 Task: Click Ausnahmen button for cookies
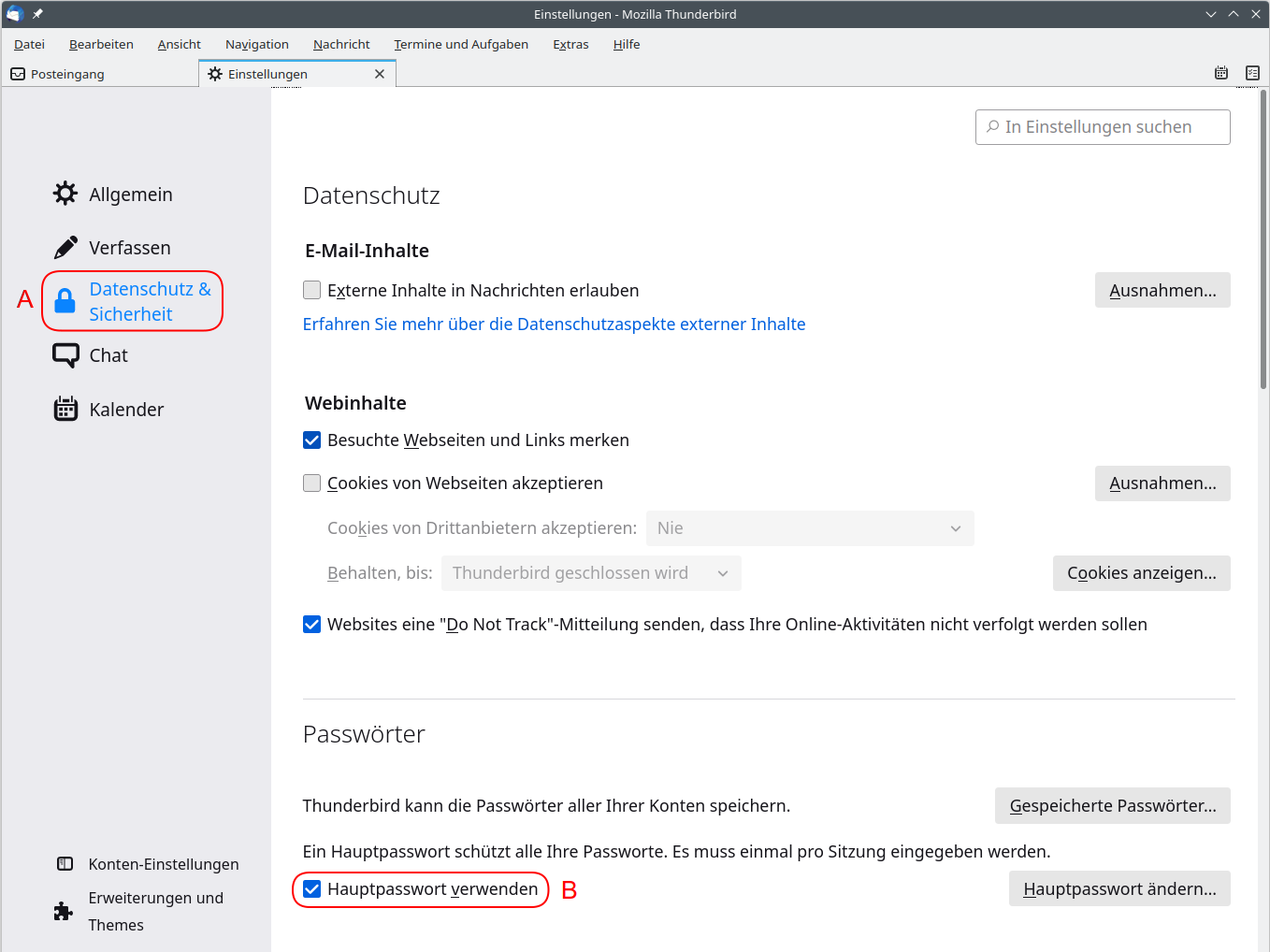click(x=1162, y=483)
